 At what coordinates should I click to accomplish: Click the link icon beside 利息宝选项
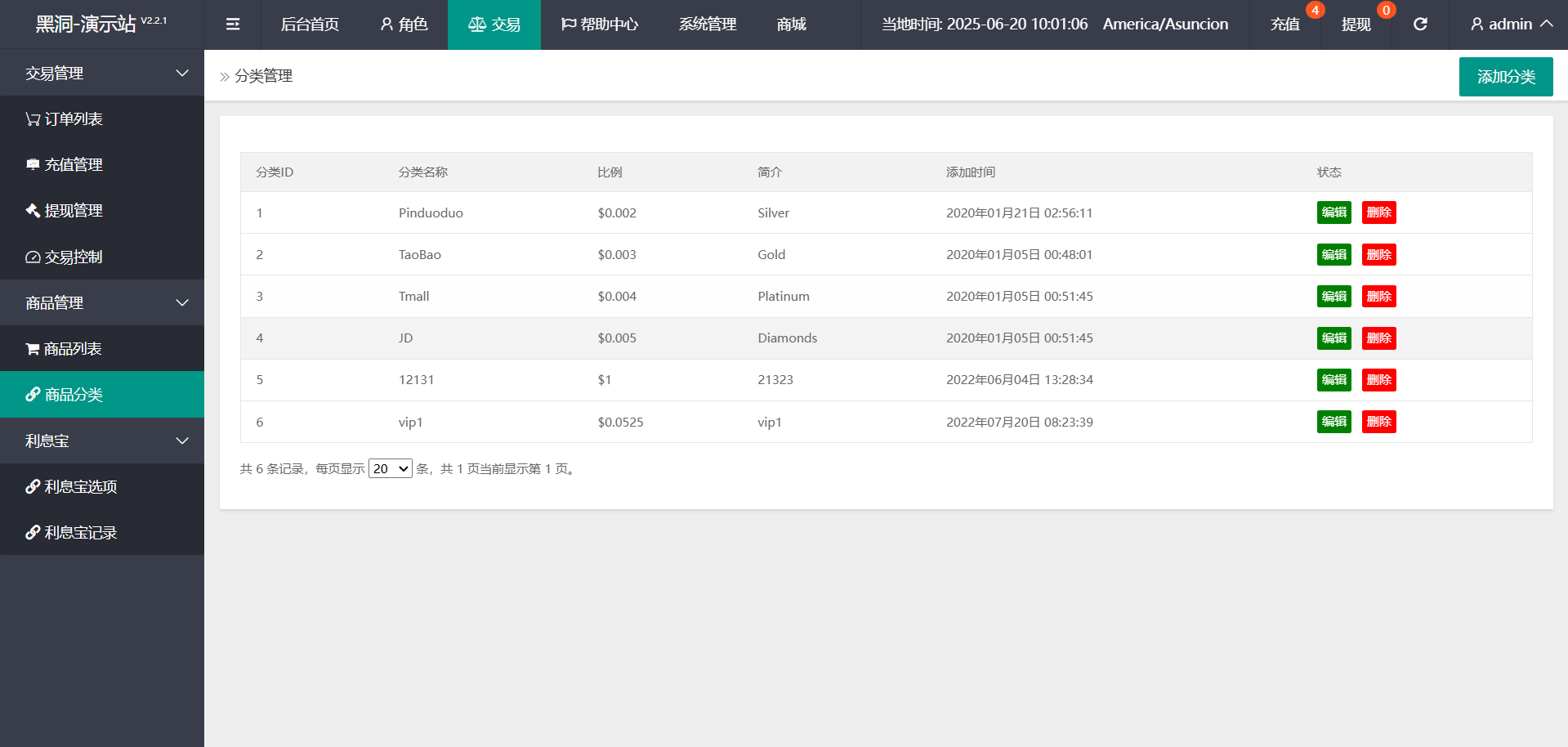tap(33, 487)
